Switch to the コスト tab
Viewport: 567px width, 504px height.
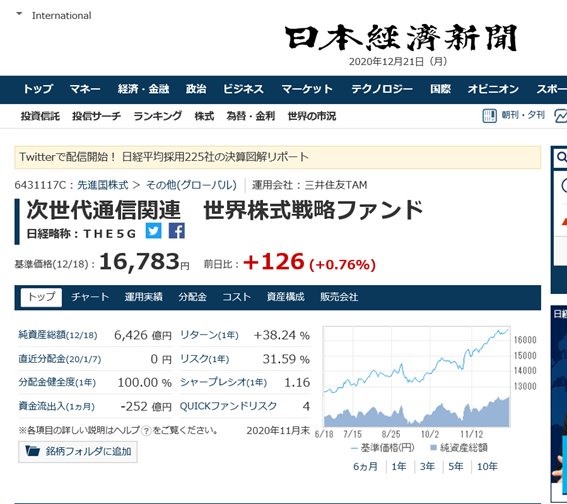point(236,297)
